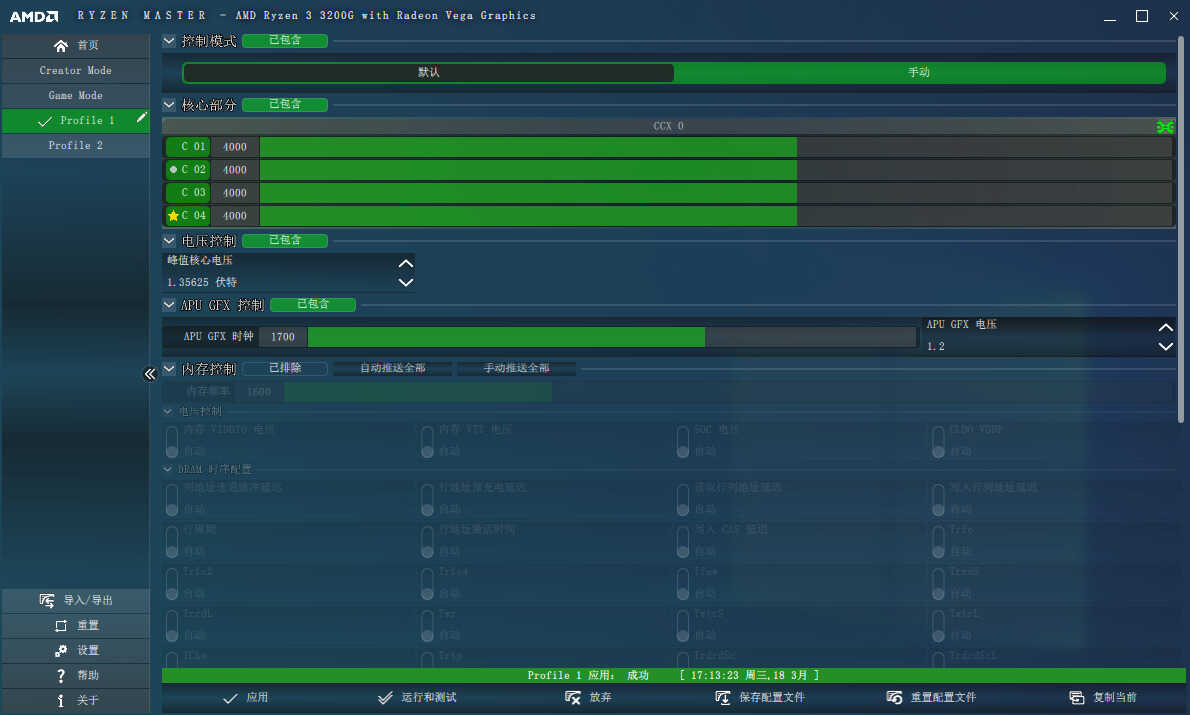Click 运行和测试 button
1190x715 pixels.
[417, 698]
